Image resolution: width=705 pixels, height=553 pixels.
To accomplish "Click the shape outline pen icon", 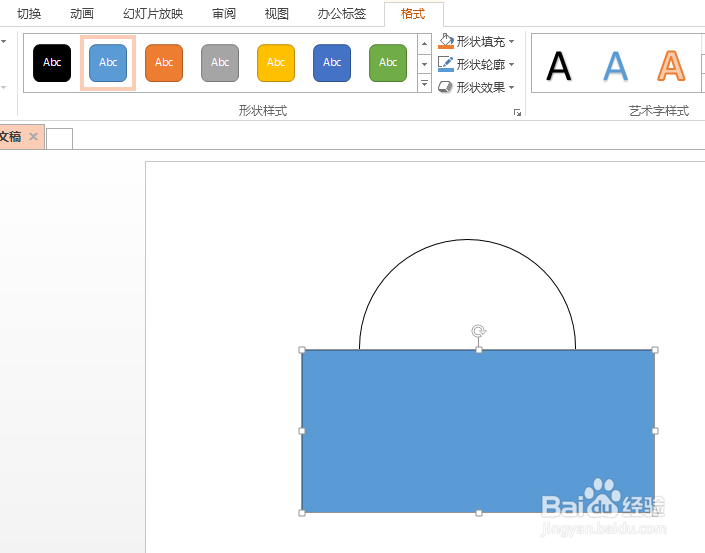I will tap(446, 64).
